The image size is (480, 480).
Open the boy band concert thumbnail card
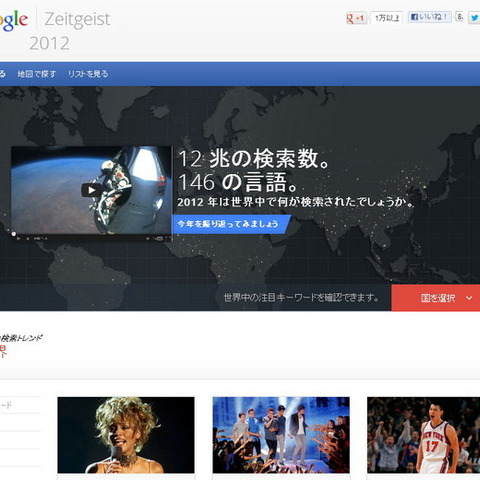[281, 435]
